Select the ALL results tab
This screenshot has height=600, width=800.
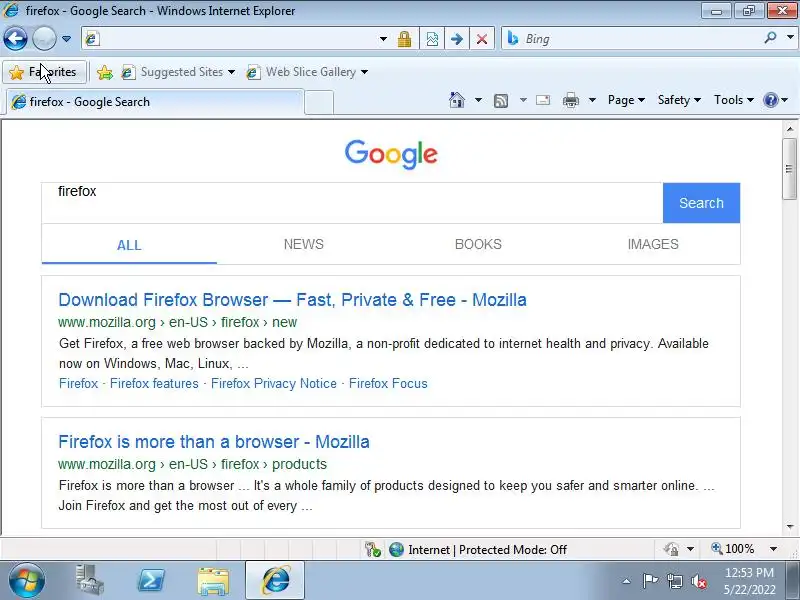coord(129,245)
